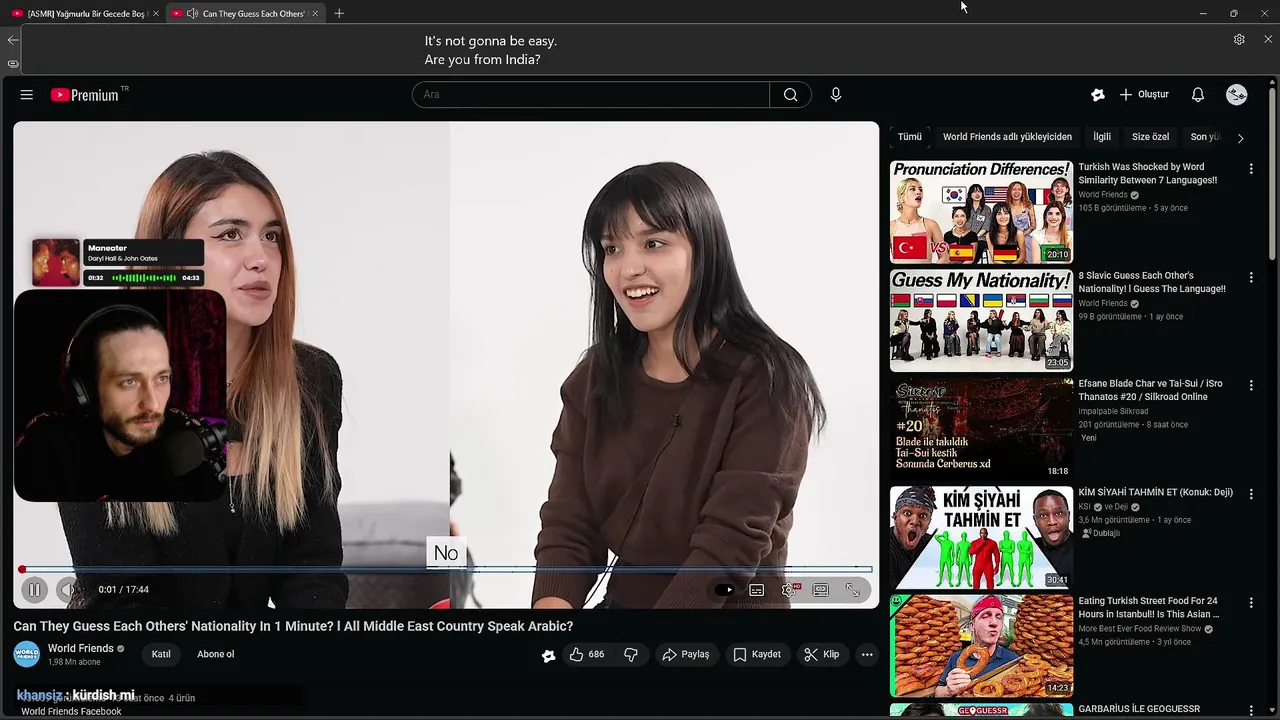Click the Ara search input field
Image resolution: width=1280 pixels, height=720 pixels.
click(591, 95)
